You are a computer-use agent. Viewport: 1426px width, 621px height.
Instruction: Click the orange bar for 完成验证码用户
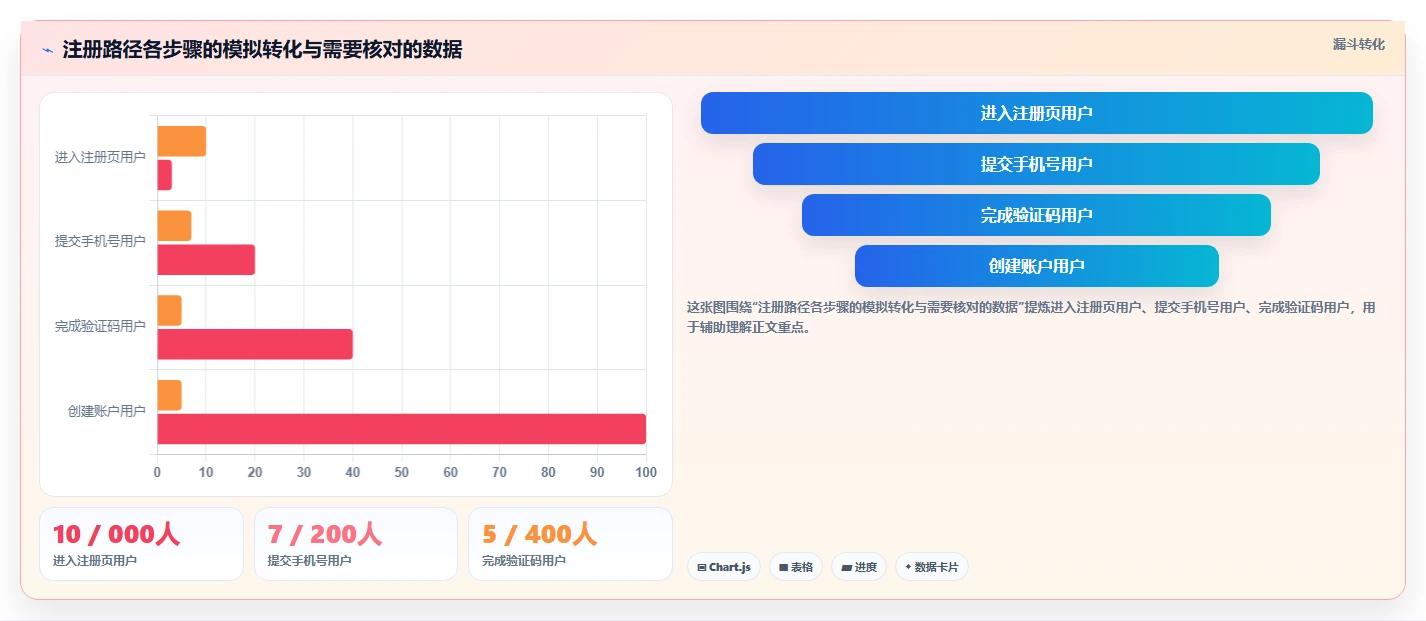170,310
